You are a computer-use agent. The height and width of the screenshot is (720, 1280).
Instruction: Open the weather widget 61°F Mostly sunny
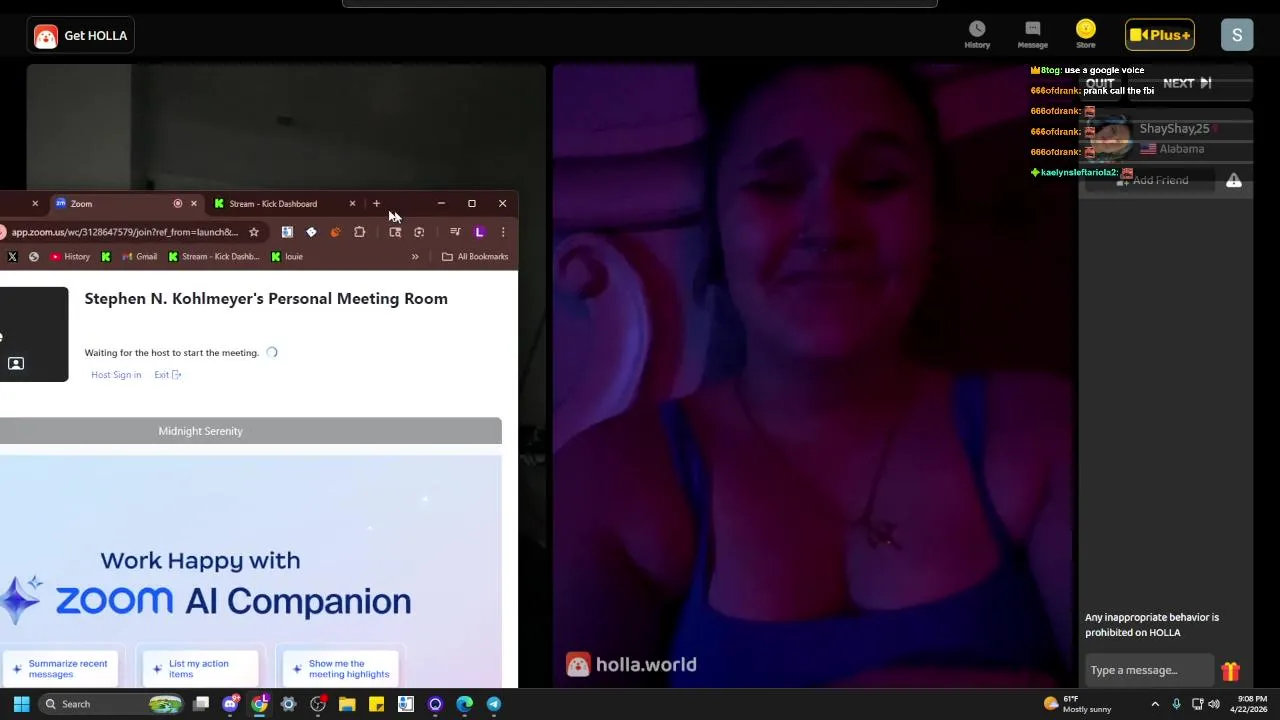(x=1077, y=704)
